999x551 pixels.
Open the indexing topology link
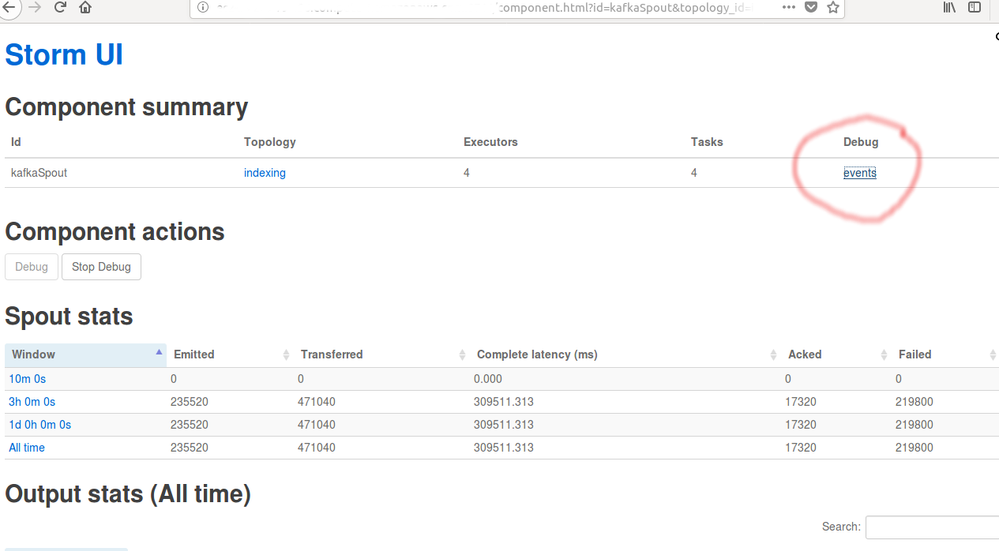tap(264, 173)
